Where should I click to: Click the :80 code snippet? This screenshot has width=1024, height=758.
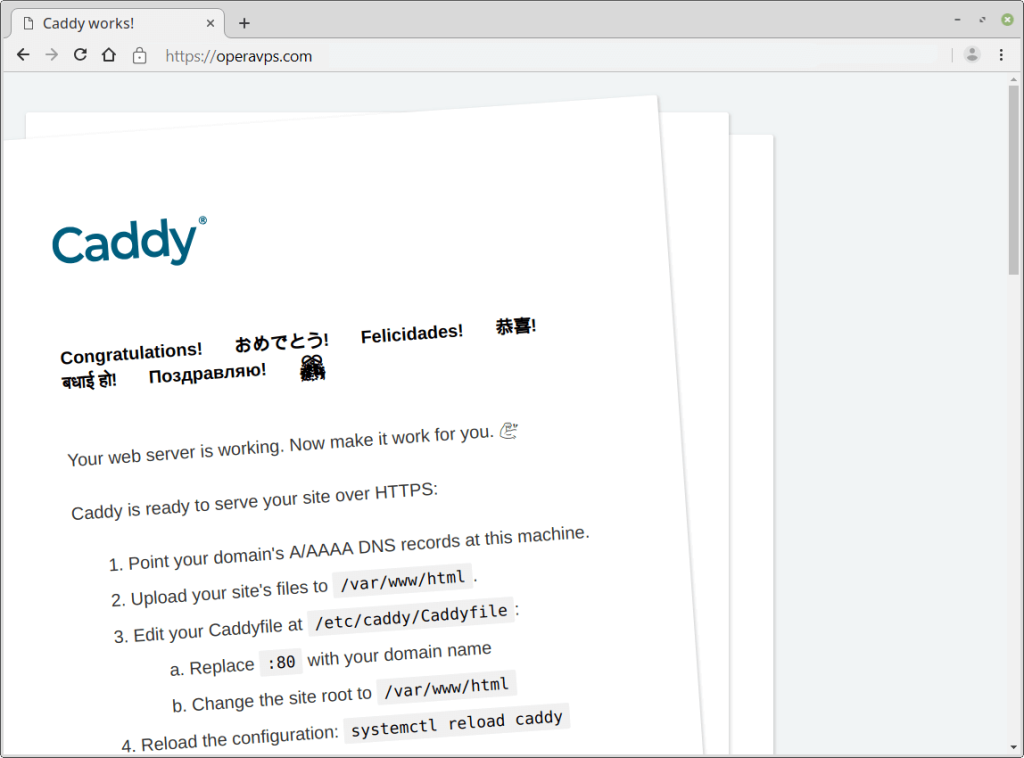tap(280, 663)
